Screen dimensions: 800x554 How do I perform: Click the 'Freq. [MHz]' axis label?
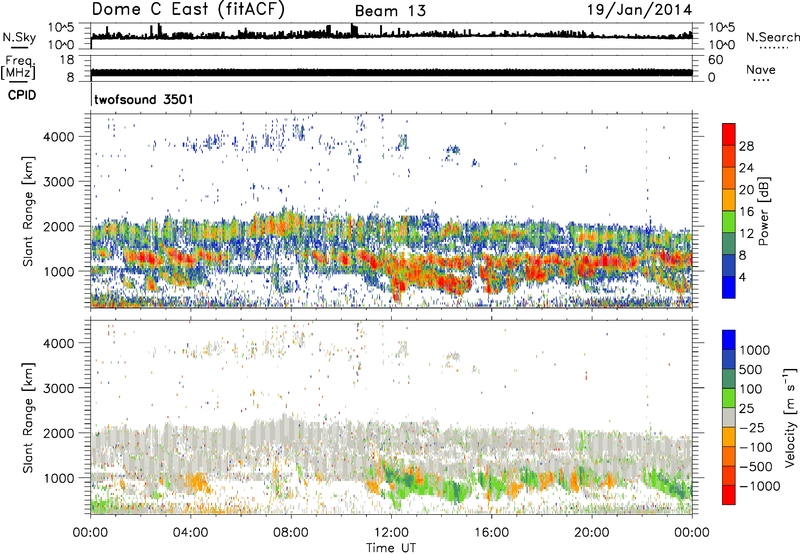(18, 68)
